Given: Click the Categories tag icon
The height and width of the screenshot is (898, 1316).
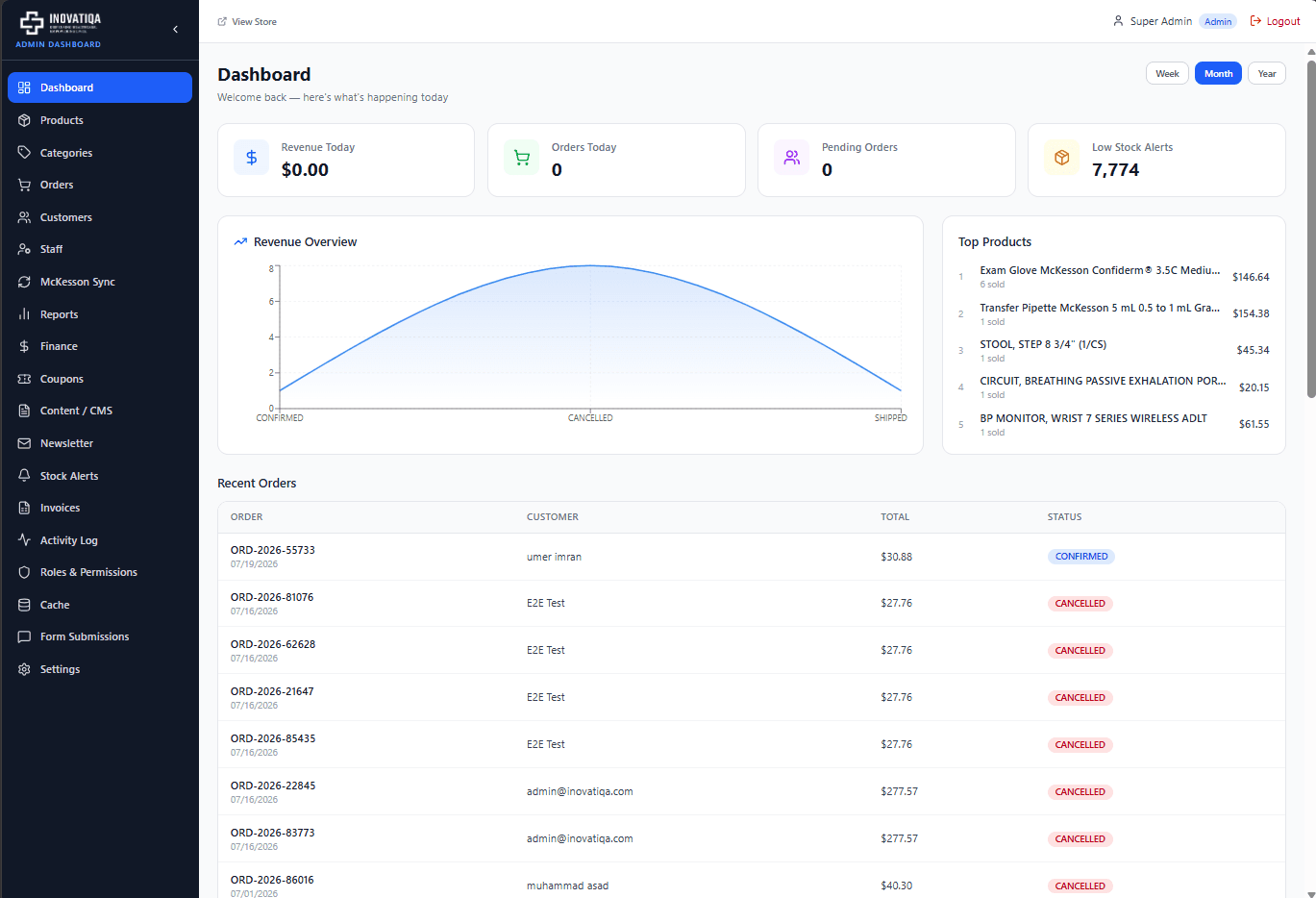Looking at the screenshot, I should point(24,152).
